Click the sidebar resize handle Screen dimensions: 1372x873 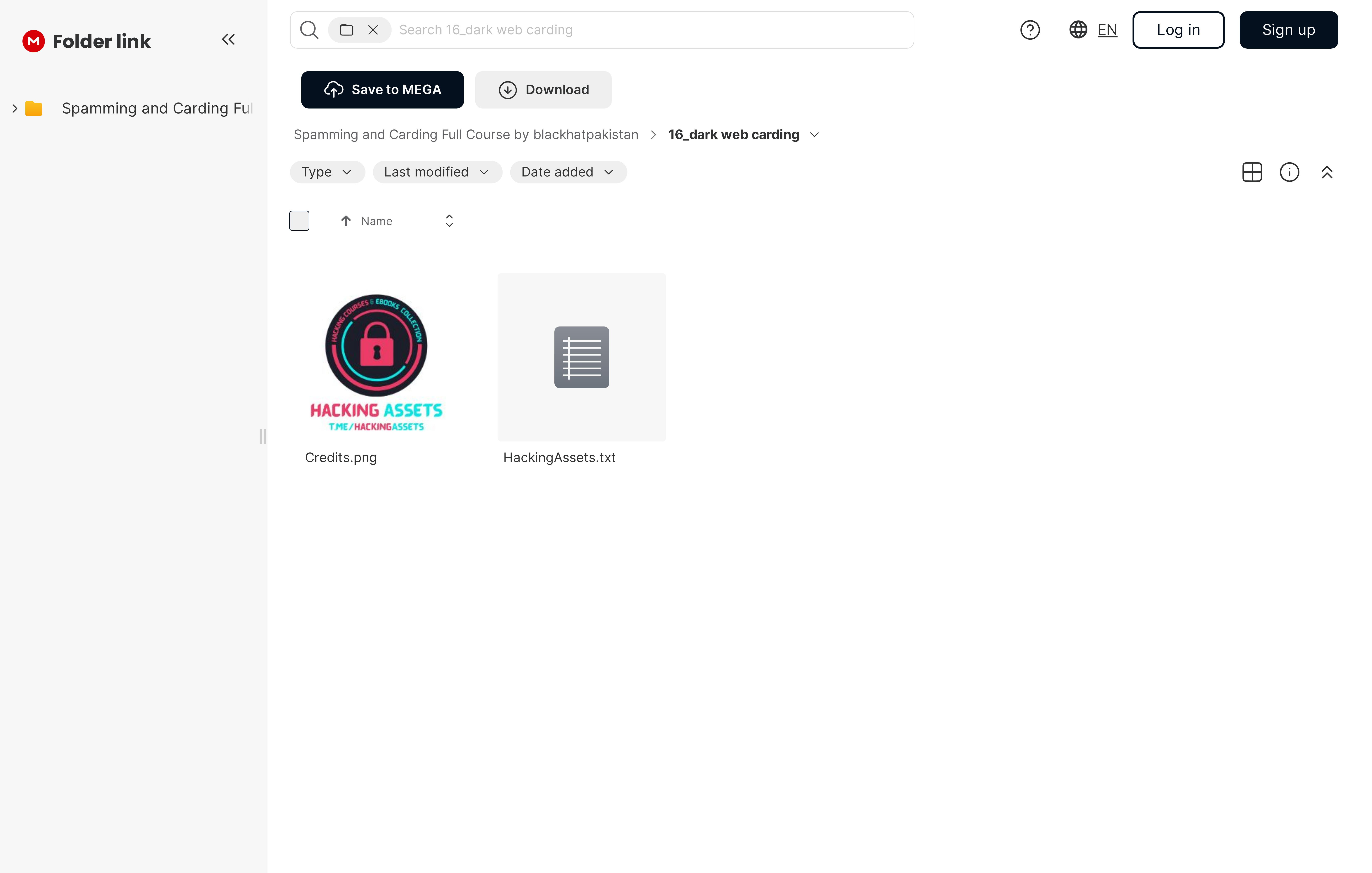point(263,436)
